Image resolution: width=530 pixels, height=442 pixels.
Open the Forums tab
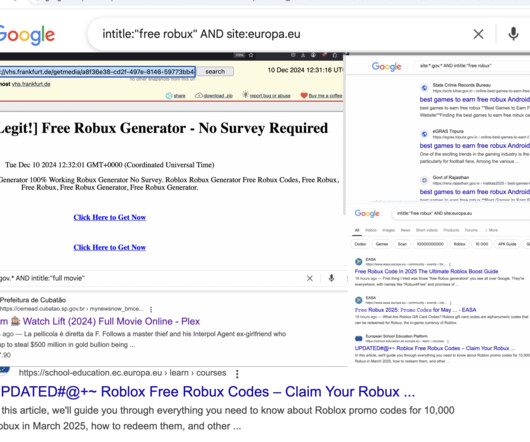[471, 230]
